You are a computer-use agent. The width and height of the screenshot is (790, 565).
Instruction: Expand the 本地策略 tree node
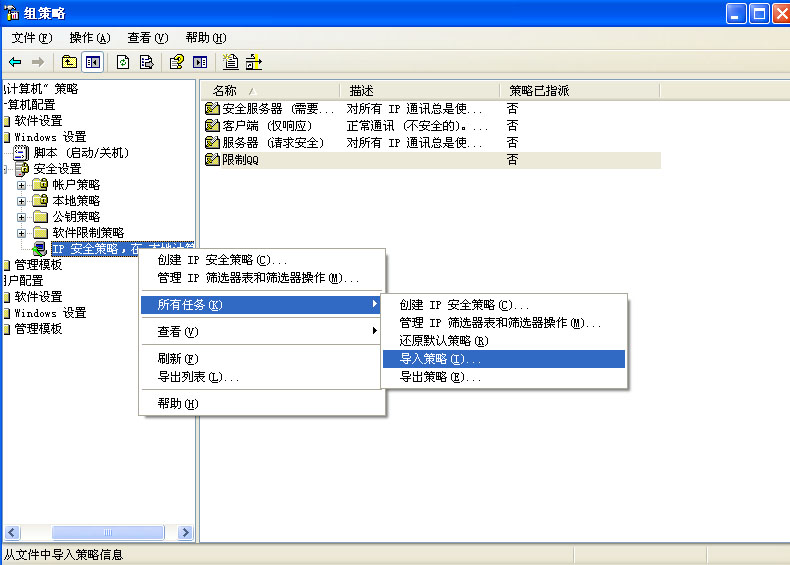(21, 201)
